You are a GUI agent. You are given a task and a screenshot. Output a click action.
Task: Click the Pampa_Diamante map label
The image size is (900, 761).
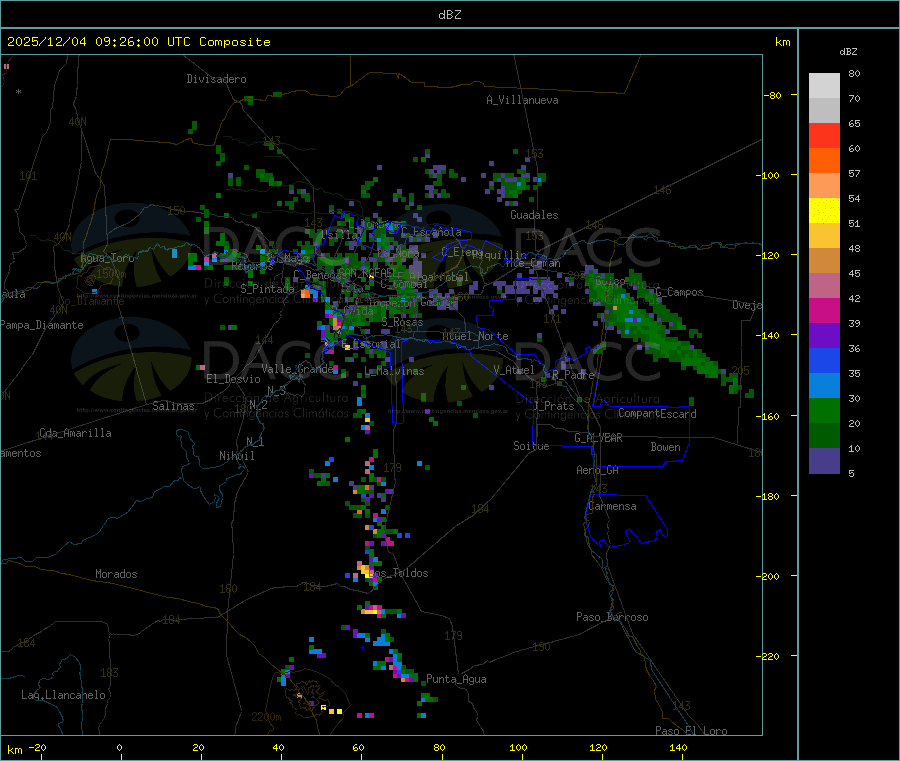[x=42, y=325]
